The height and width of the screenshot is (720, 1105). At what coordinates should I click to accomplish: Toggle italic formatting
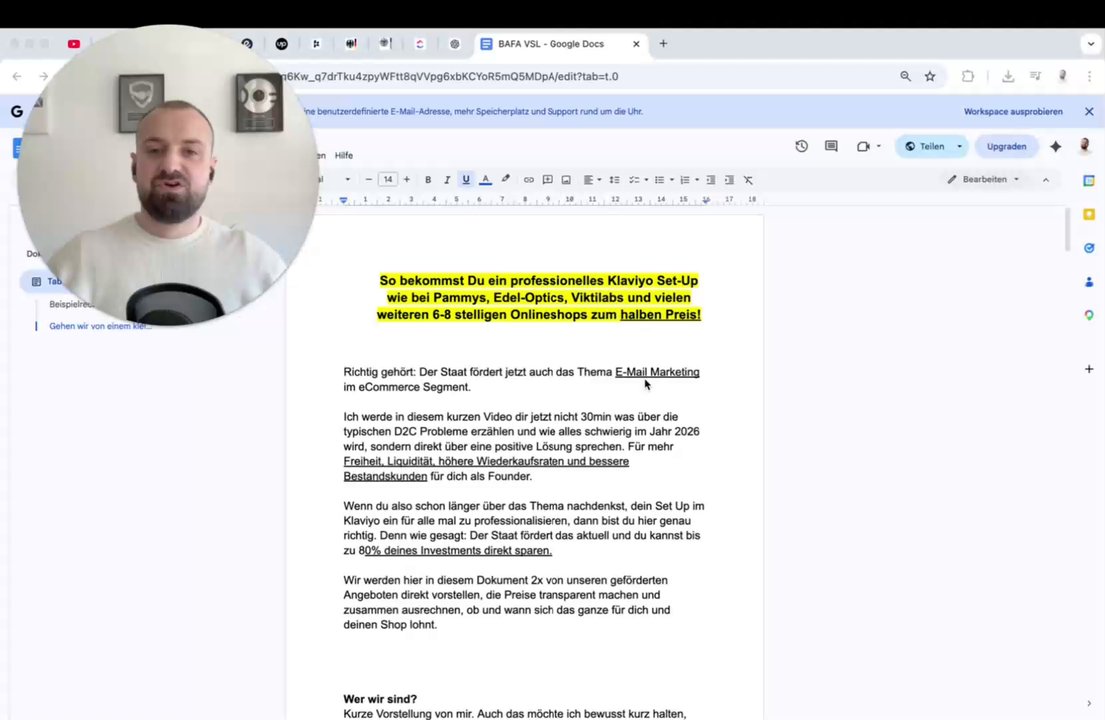[x=447, y=179]
